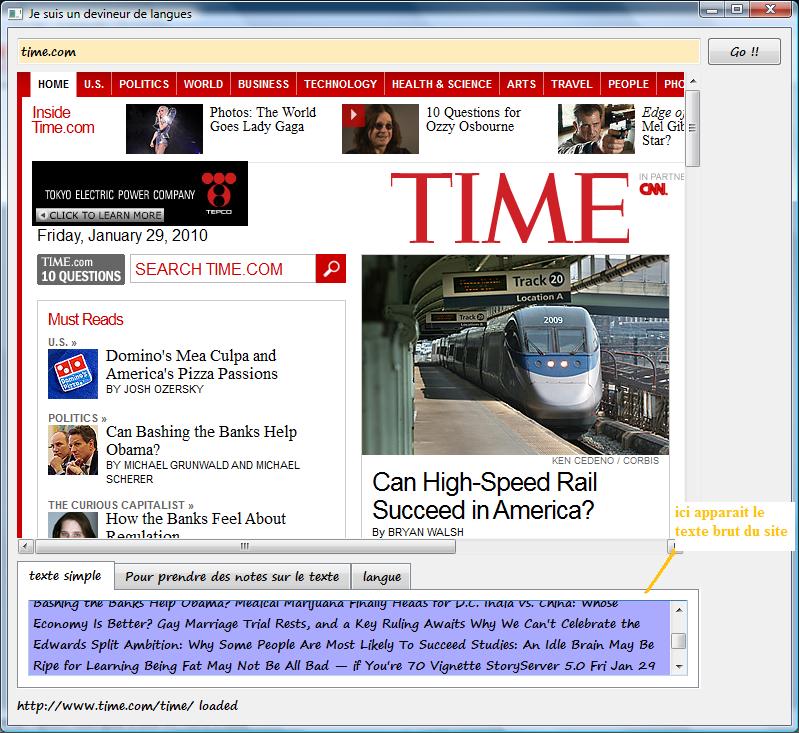The width and height of the screenshot is (799, 733).
Task: Click the Must Reads heading
Action: [86, 320]
